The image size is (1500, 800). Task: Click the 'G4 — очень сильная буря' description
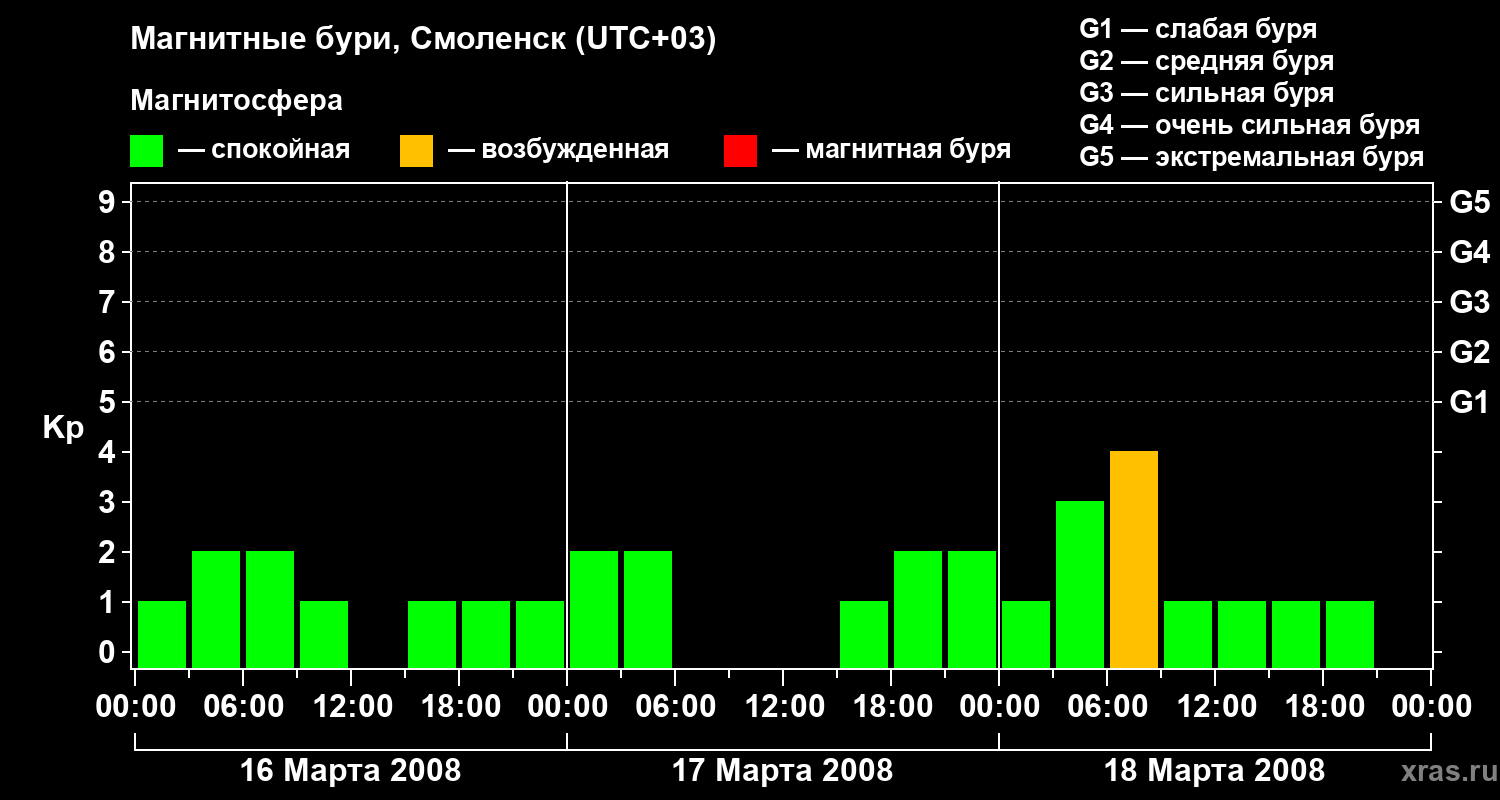1250,125
